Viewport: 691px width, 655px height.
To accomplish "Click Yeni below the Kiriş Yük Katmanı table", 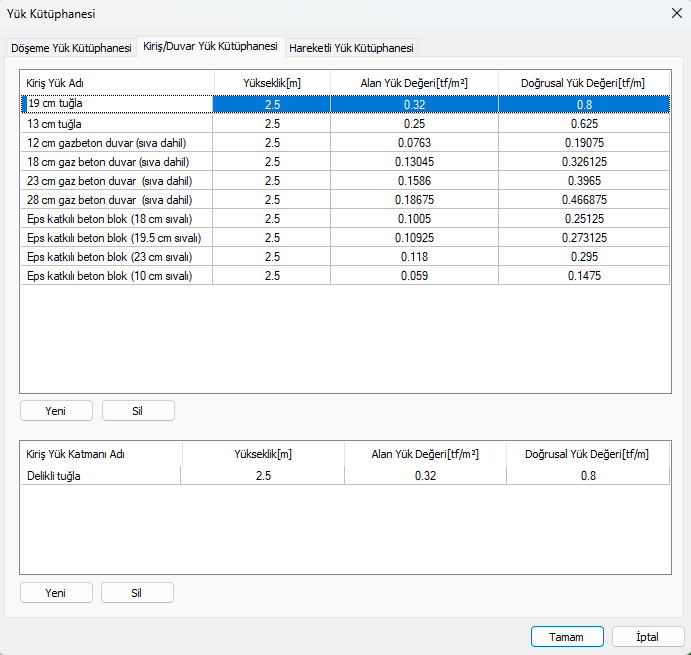I will (x=56, y=593).
